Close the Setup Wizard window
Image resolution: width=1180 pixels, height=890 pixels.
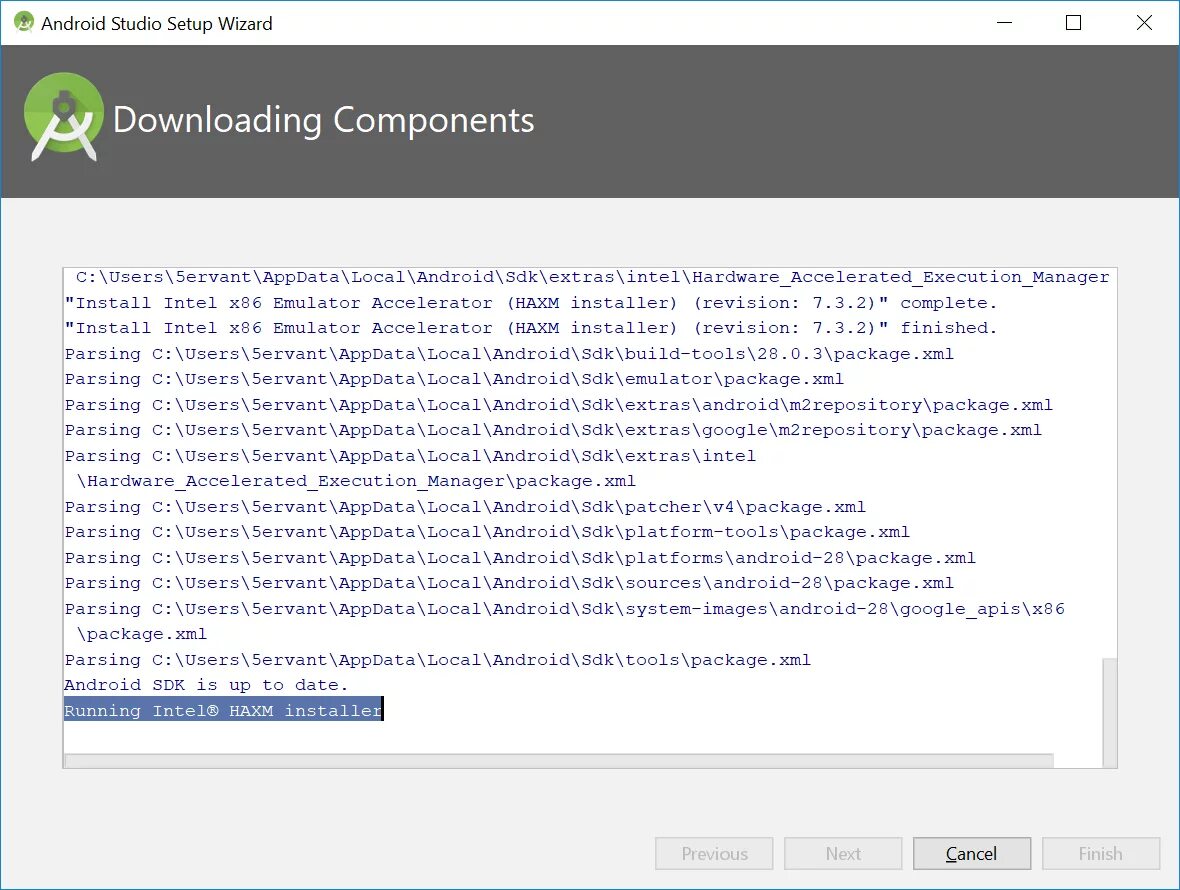1144,23
